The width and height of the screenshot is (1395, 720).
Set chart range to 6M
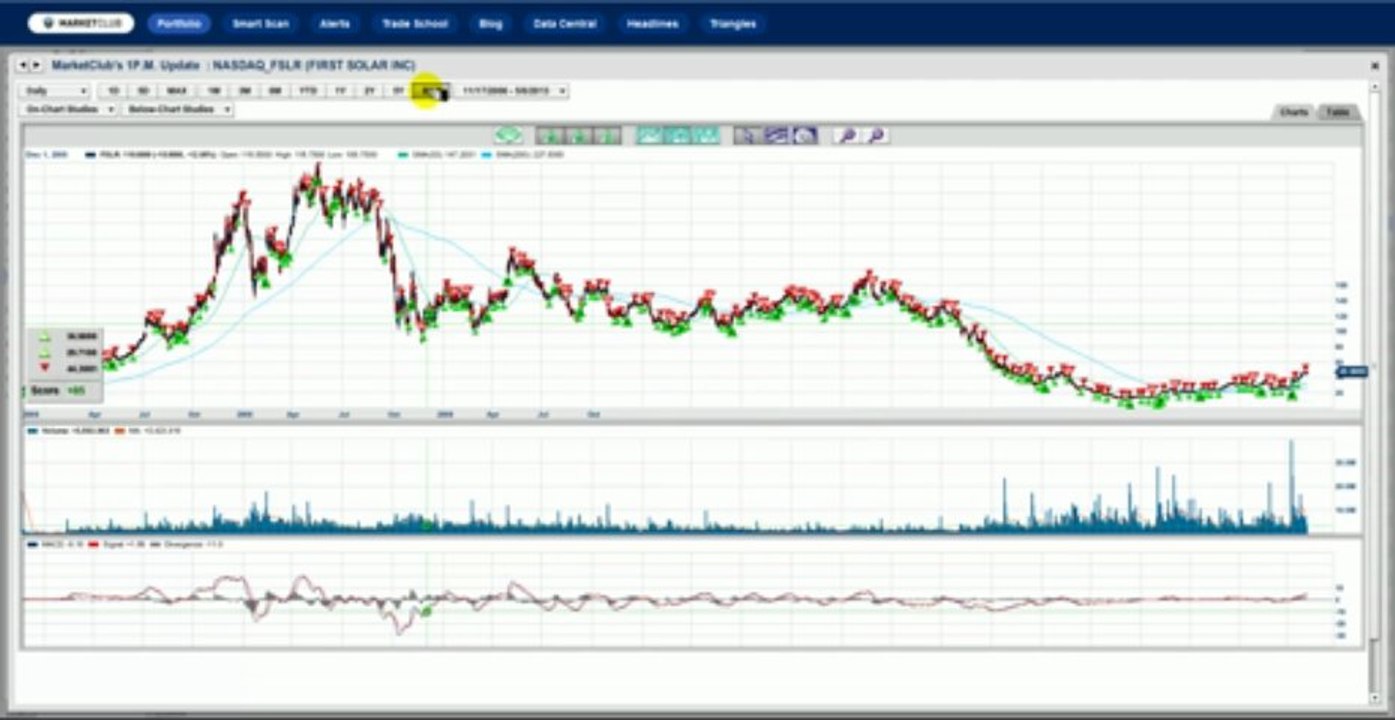point(274,91)
